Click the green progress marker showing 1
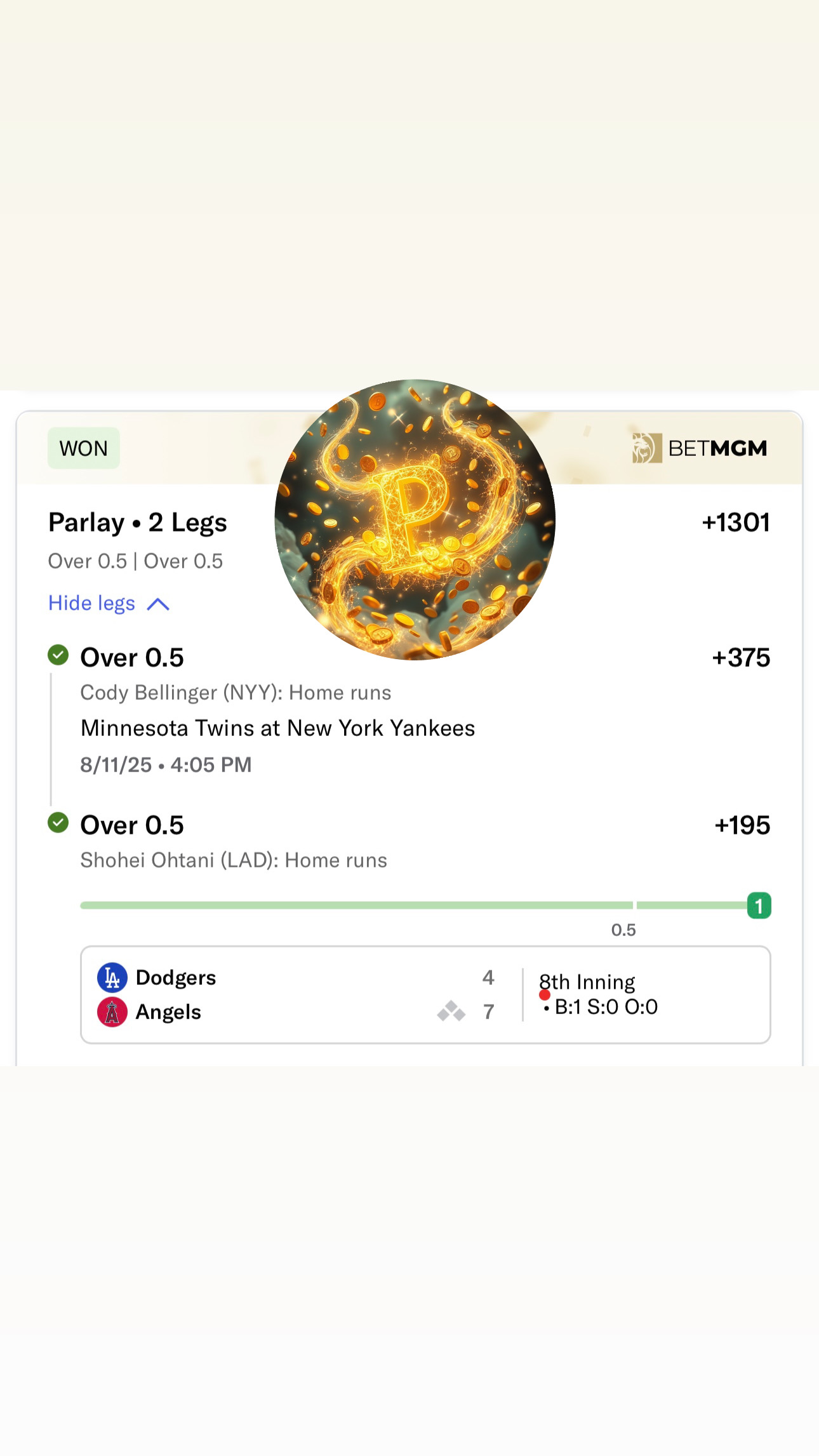The image size is (819, 1456). pos(759,906)
